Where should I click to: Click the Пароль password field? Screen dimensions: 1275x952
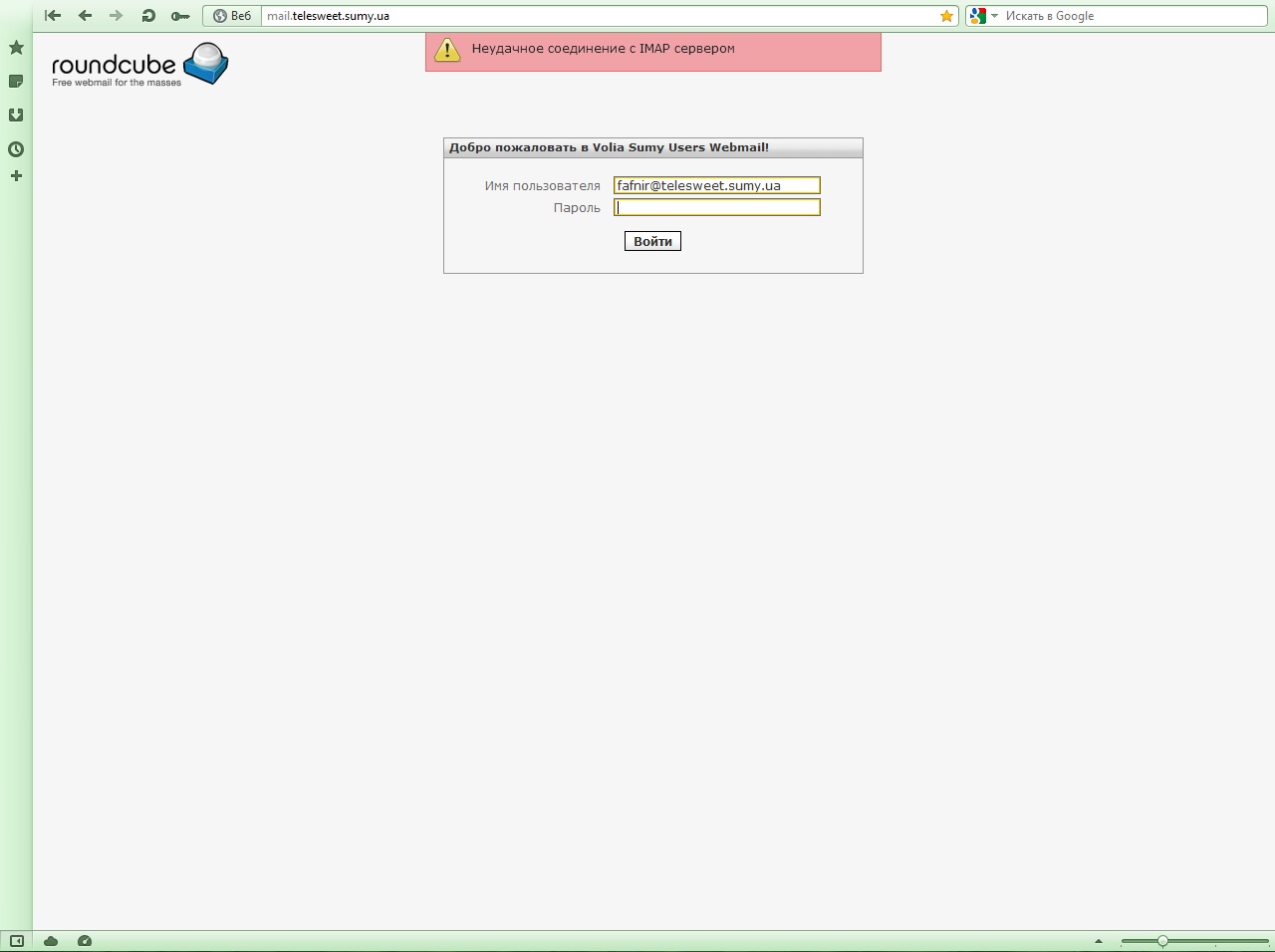coord(716,207)
